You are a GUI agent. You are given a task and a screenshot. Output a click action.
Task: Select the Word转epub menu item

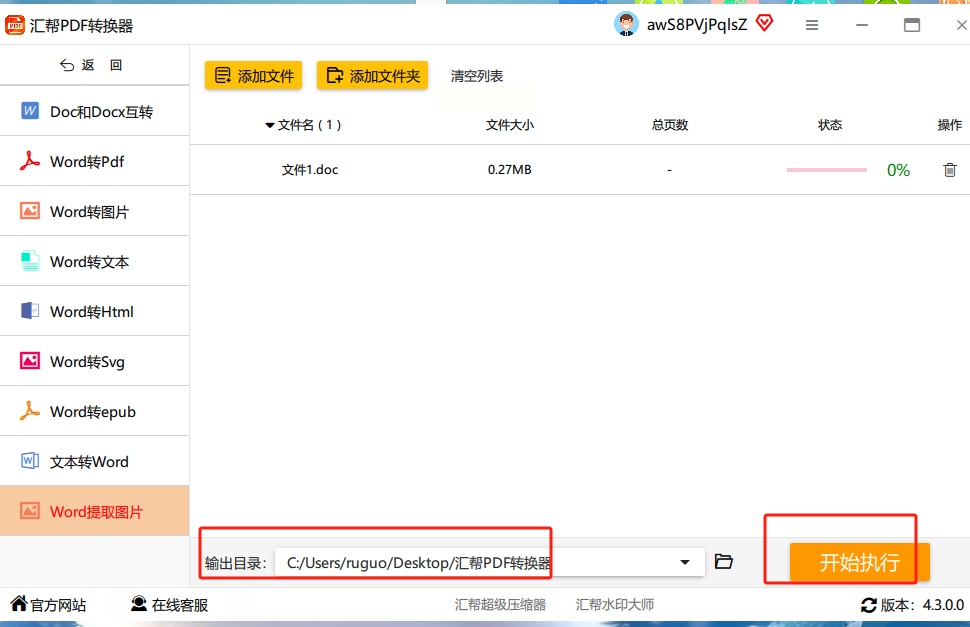95,412
